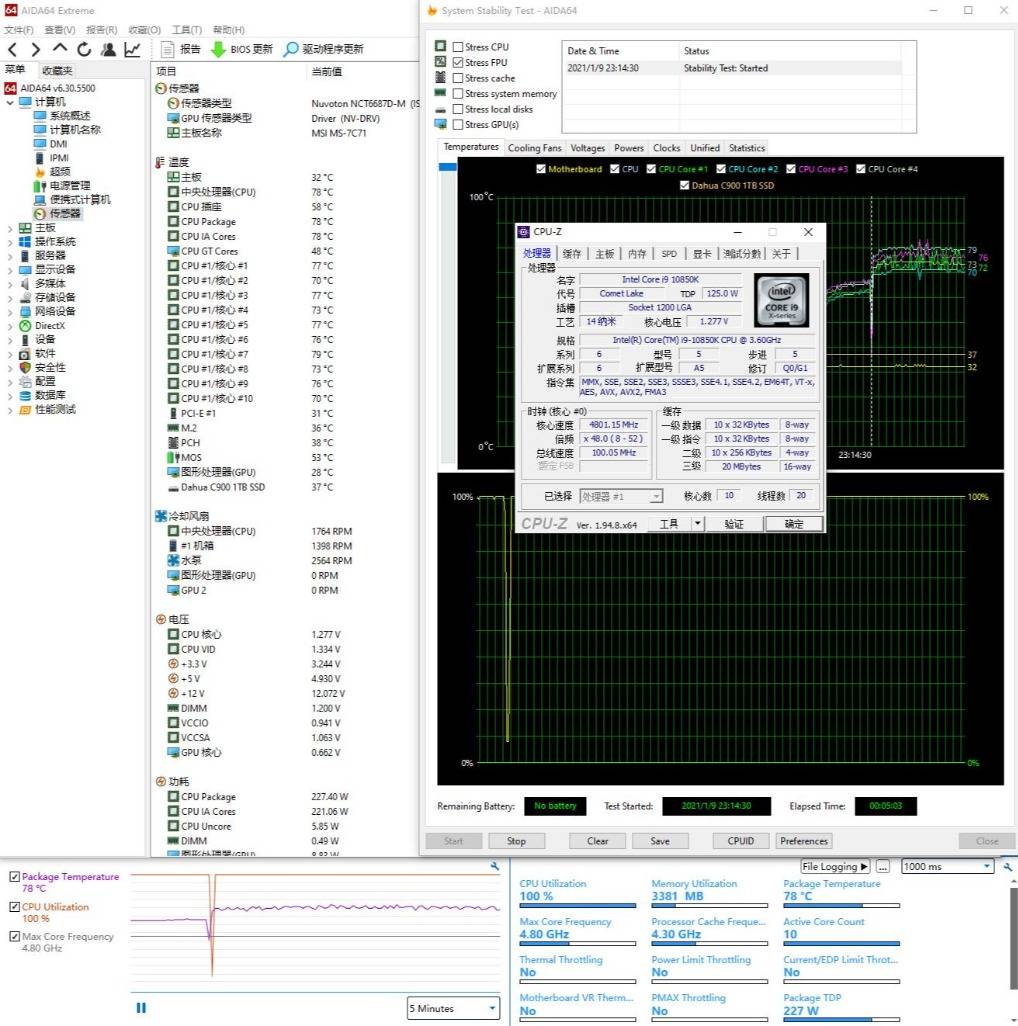Toggle Dahua C900 1TB SSD graph checkbox
1018x1026 pixels.
click(684, 185)
